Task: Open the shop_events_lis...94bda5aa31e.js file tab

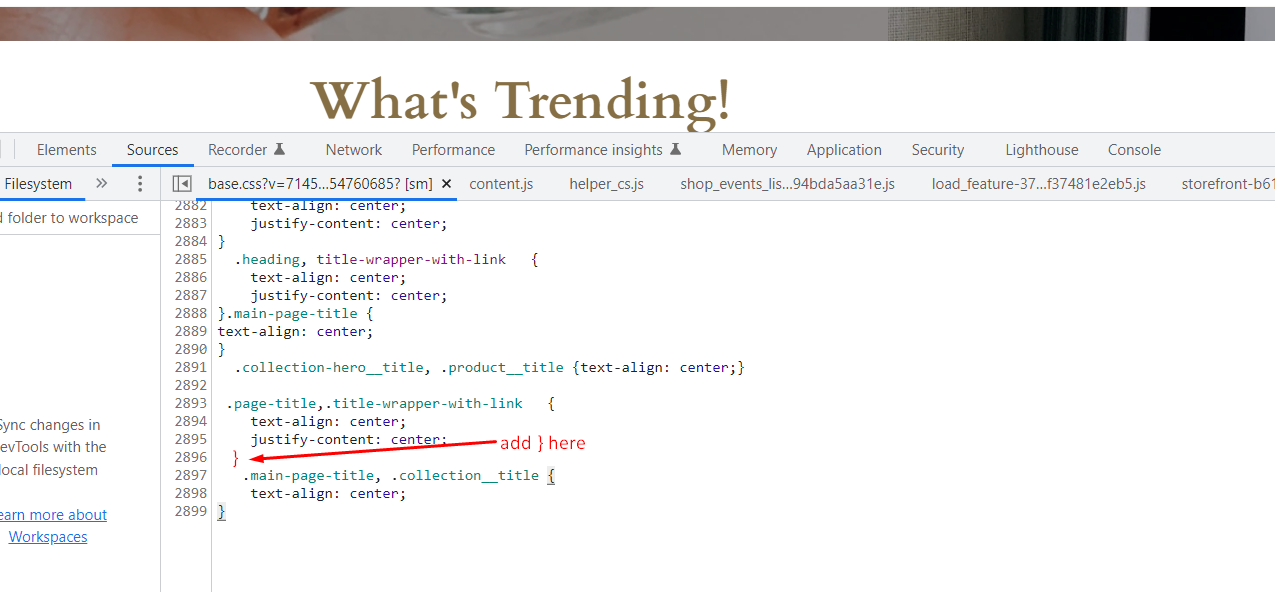Action: pyautogui.click(x=787, y=184)
